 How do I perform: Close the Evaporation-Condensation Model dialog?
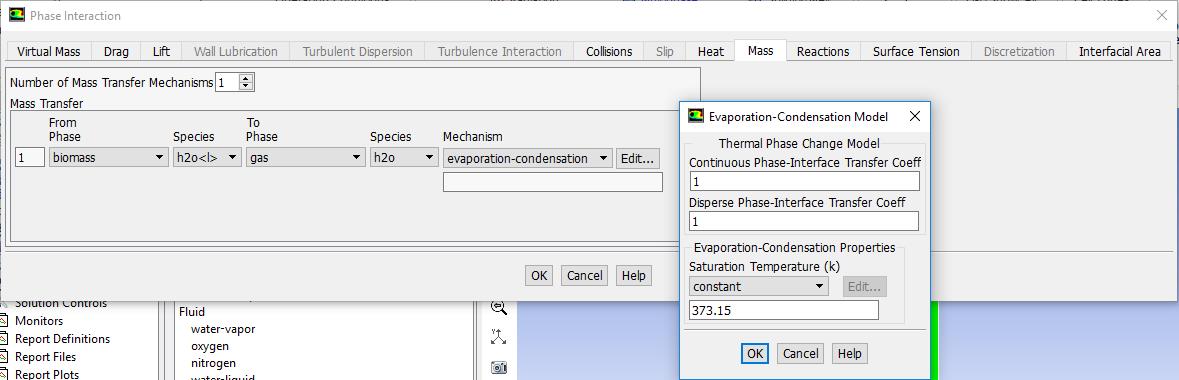[x=914, y=117]
